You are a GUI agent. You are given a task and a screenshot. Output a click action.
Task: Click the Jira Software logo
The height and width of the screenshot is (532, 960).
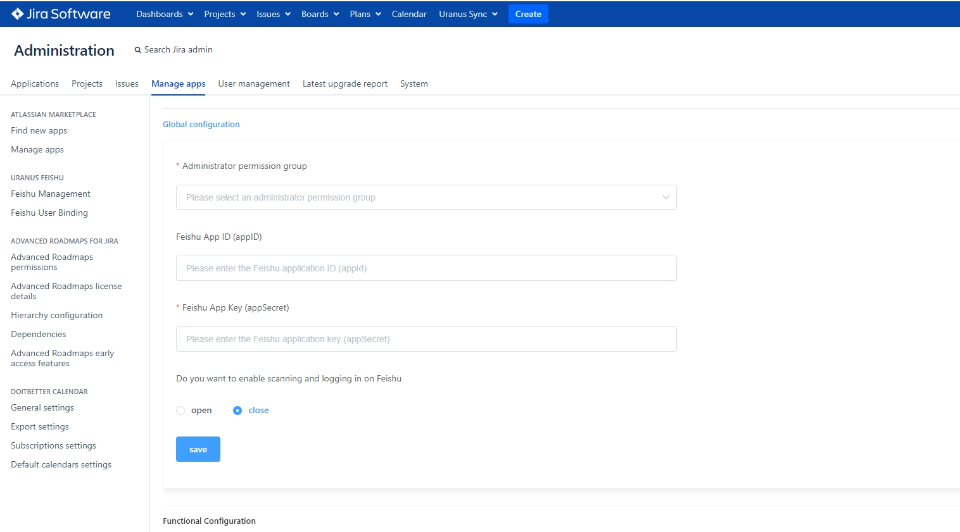pyautogui.click(x=60, y=14)
